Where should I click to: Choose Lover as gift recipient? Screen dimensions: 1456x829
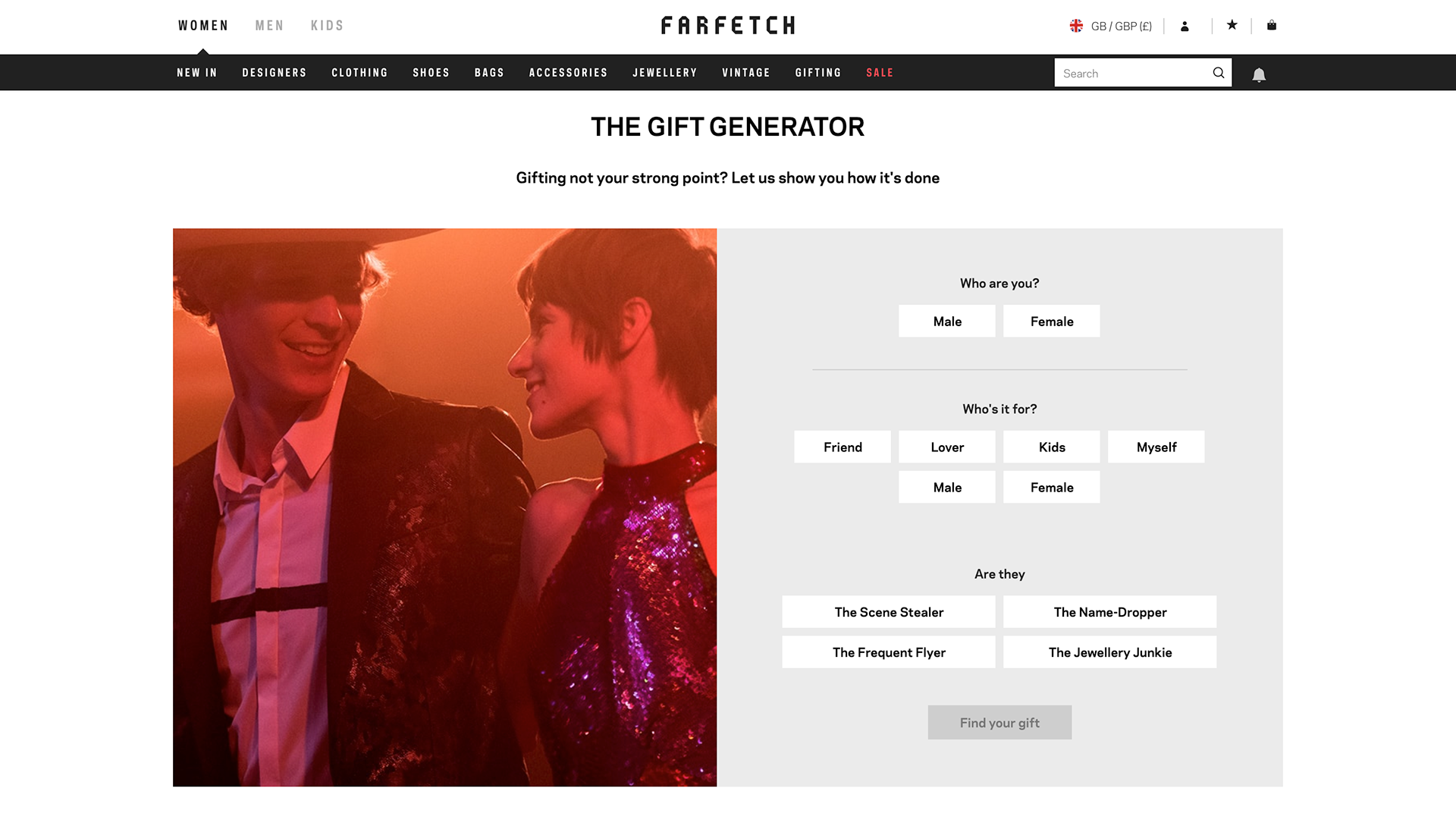(x=947, y=447)
